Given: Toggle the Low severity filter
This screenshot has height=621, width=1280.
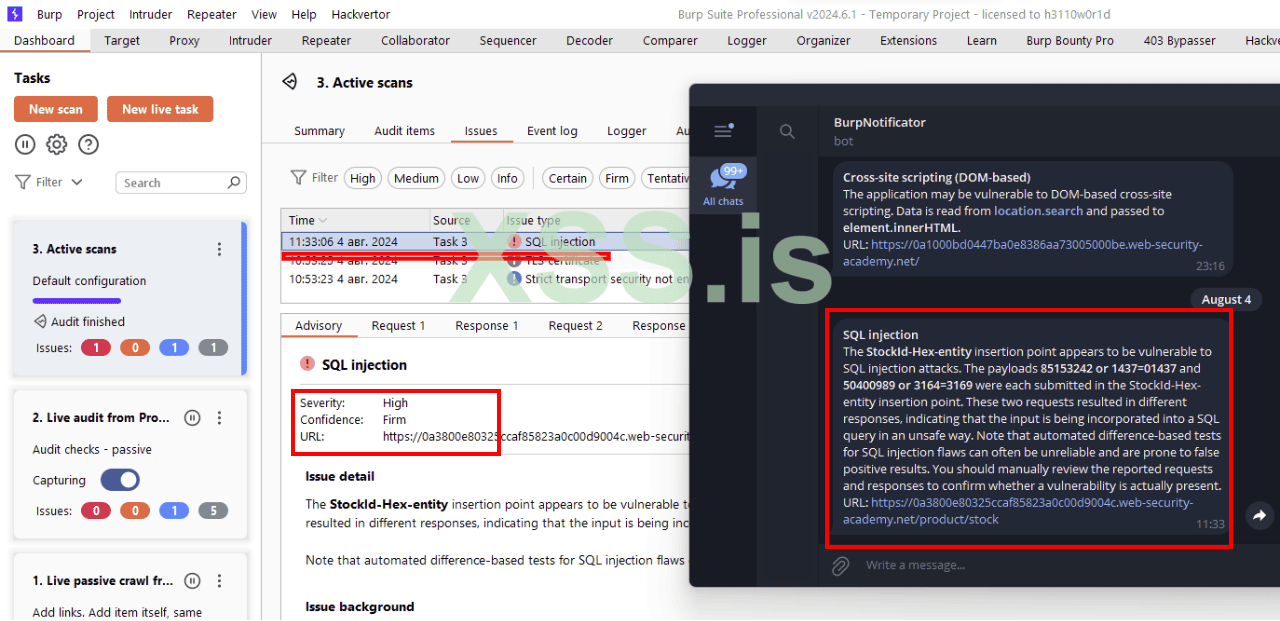Looking at the screenshot, I should 468,178.
